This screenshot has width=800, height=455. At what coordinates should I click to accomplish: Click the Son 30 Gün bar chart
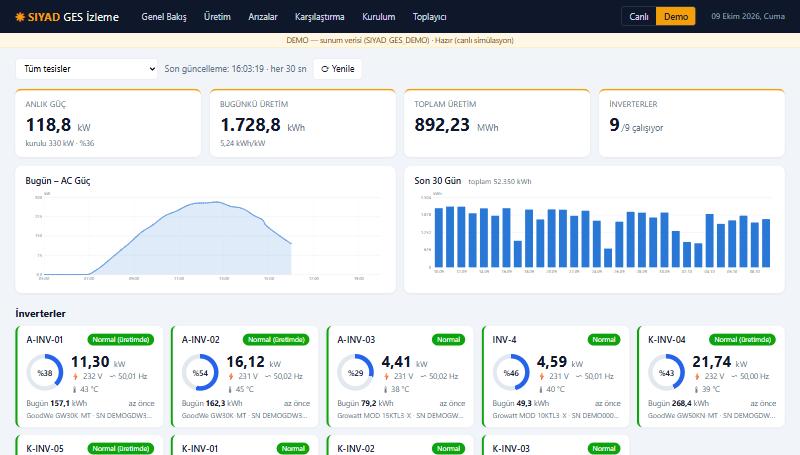[x=594, y=233]
